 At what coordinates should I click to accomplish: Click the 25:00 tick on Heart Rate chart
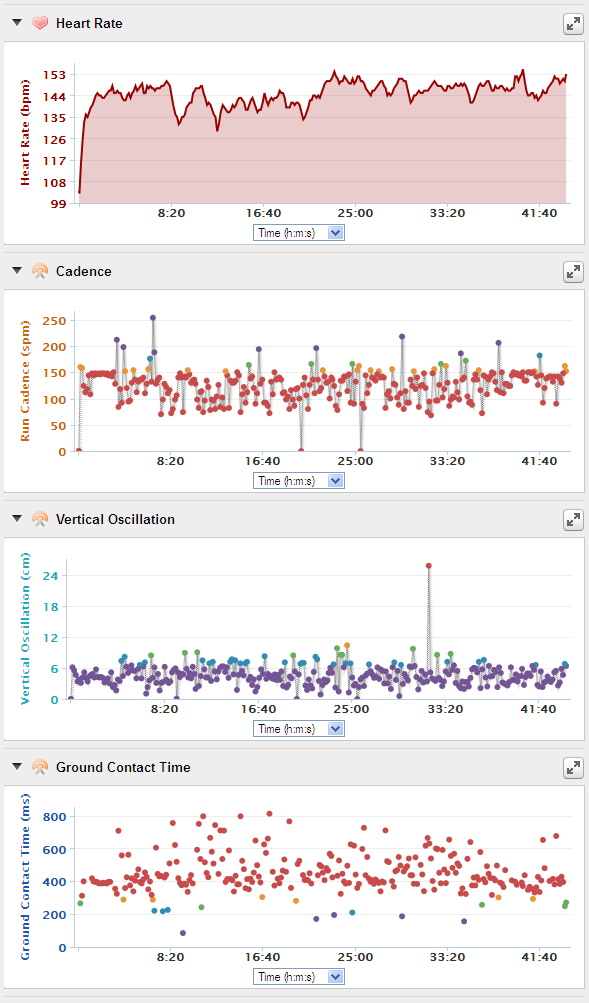[355, 213]
